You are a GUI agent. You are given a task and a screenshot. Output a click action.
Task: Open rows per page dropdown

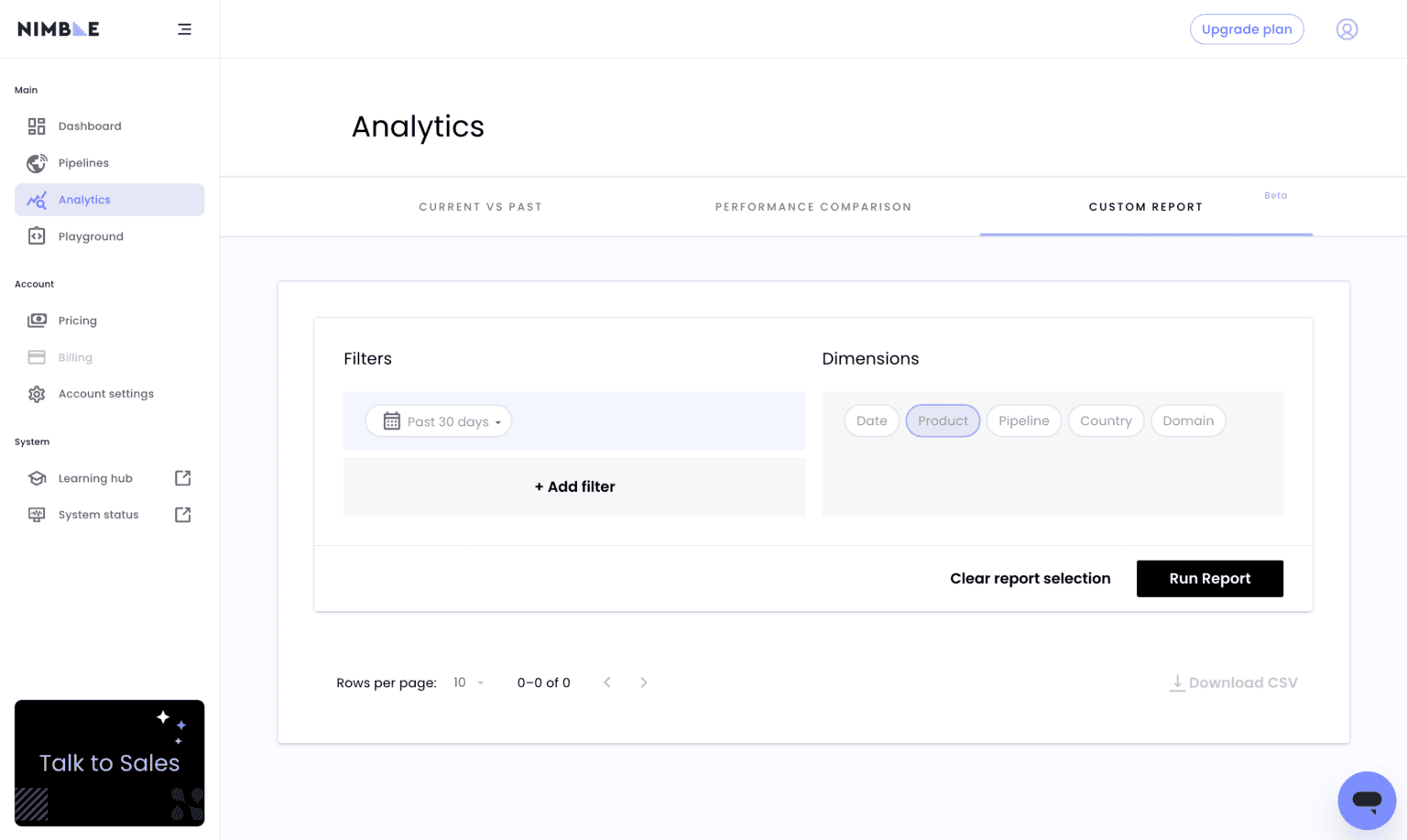468,682
